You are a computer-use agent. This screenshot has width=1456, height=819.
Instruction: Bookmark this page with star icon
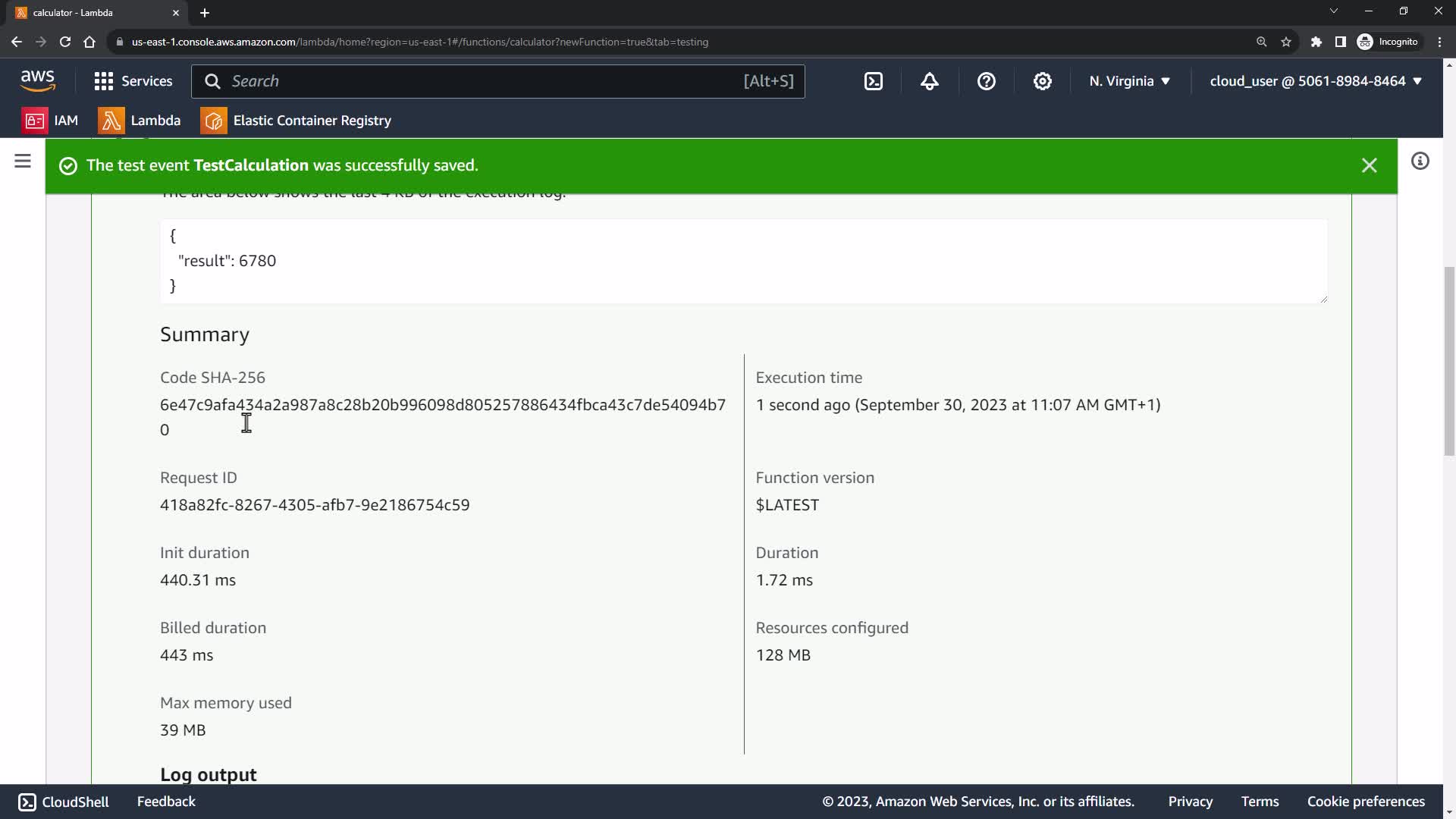[1286, 42]
